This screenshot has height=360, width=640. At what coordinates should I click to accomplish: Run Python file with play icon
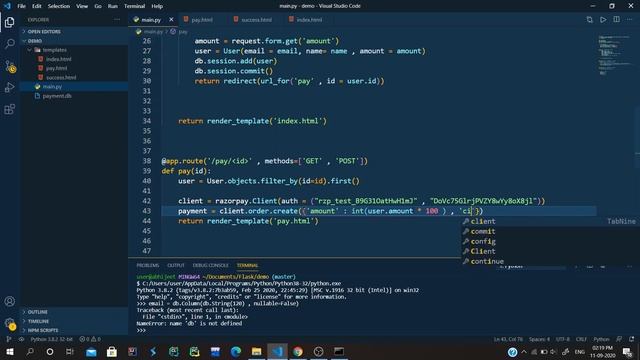coord(603,20)
